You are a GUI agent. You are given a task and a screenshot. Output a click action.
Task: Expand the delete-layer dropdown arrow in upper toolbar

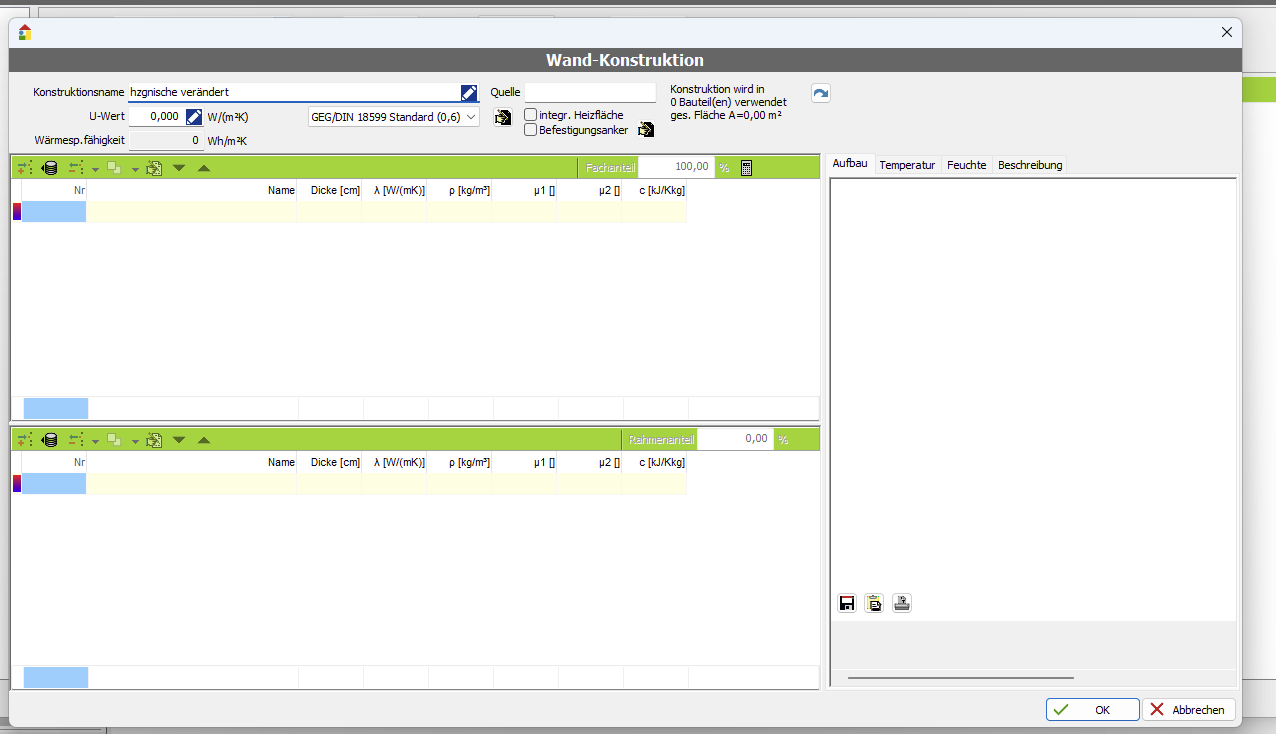pyautogui.click(x=95, y=169)
